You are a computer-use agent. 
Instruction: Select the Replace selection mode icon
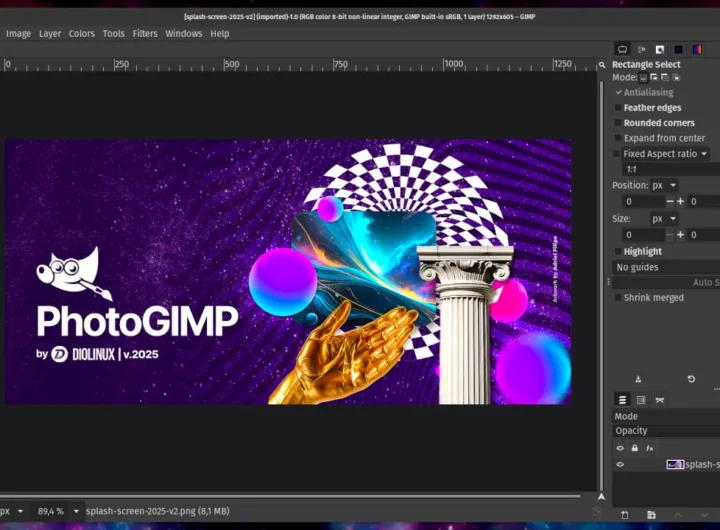coord(643,77)
